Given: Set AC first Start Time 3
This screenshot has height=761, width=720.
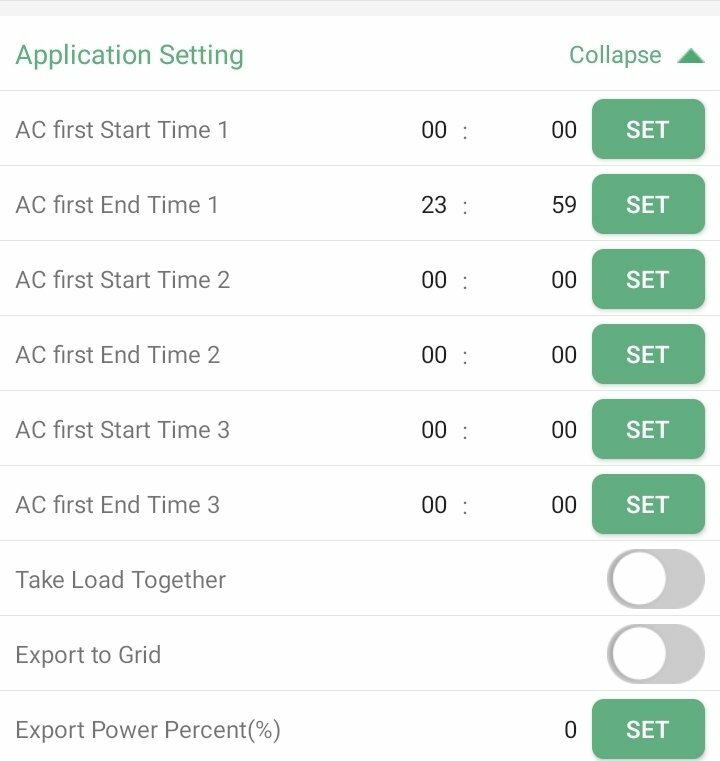Looking at the screenshot, I should tap(648, 429).
